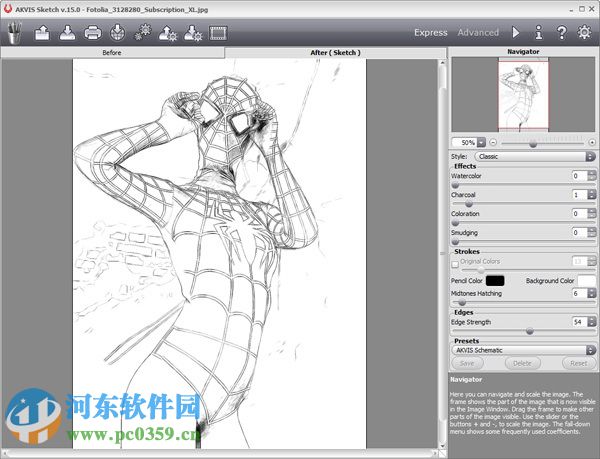Click the Midtones Hatching value stepper
Screen dimensions: 600x459
click(x=592, y=293)
